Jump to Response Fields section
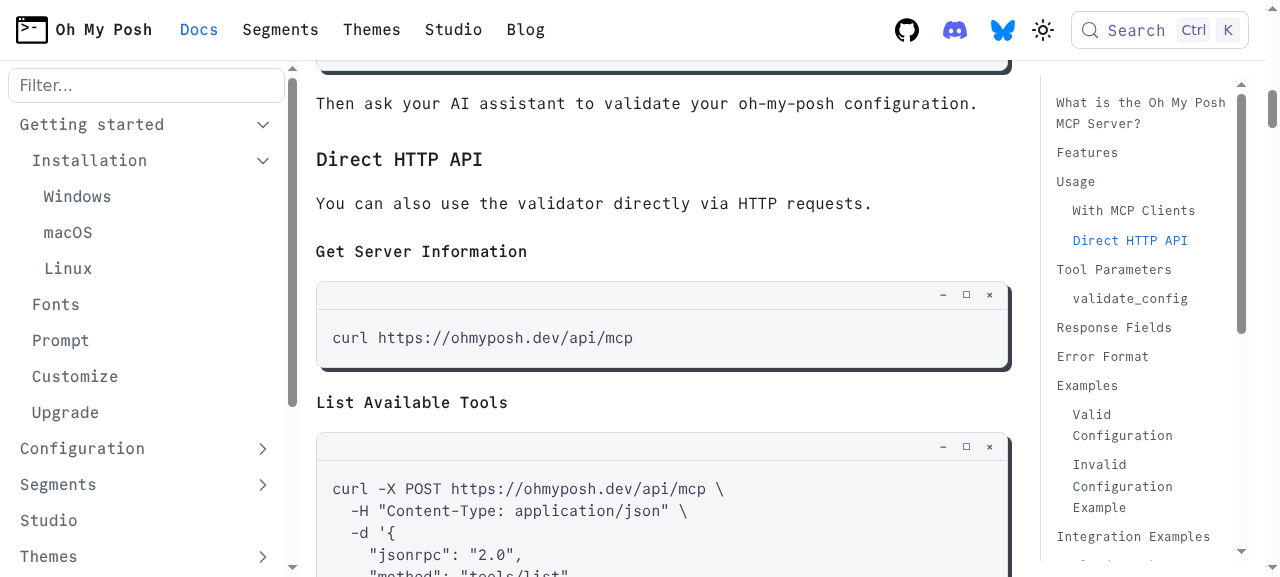This screenshot has height=577, width=1280. [1114, 328]
